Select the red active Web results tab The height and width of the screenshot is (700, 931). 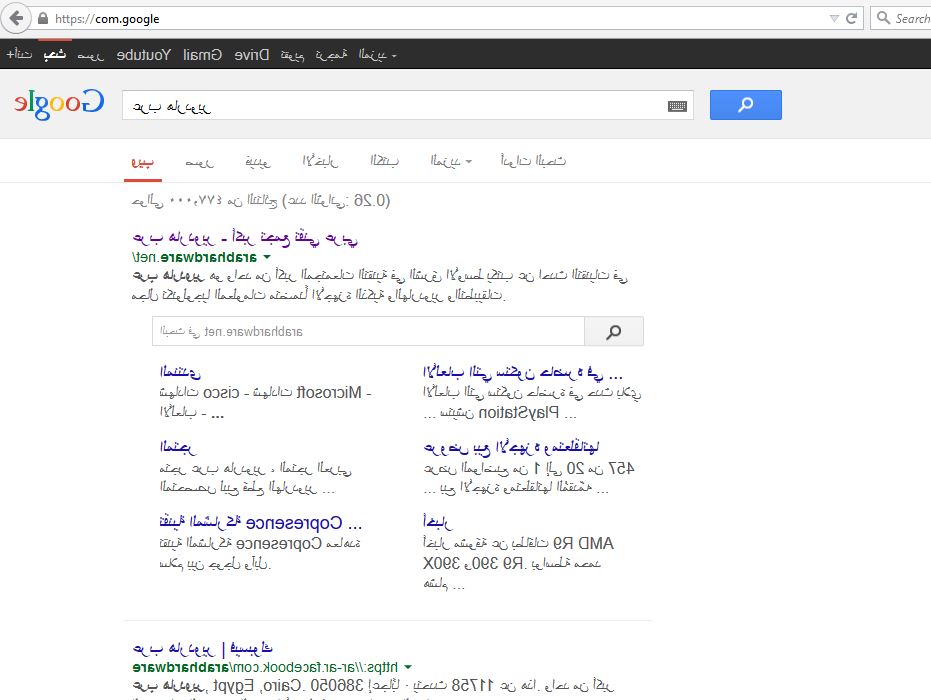click(142, 161)
